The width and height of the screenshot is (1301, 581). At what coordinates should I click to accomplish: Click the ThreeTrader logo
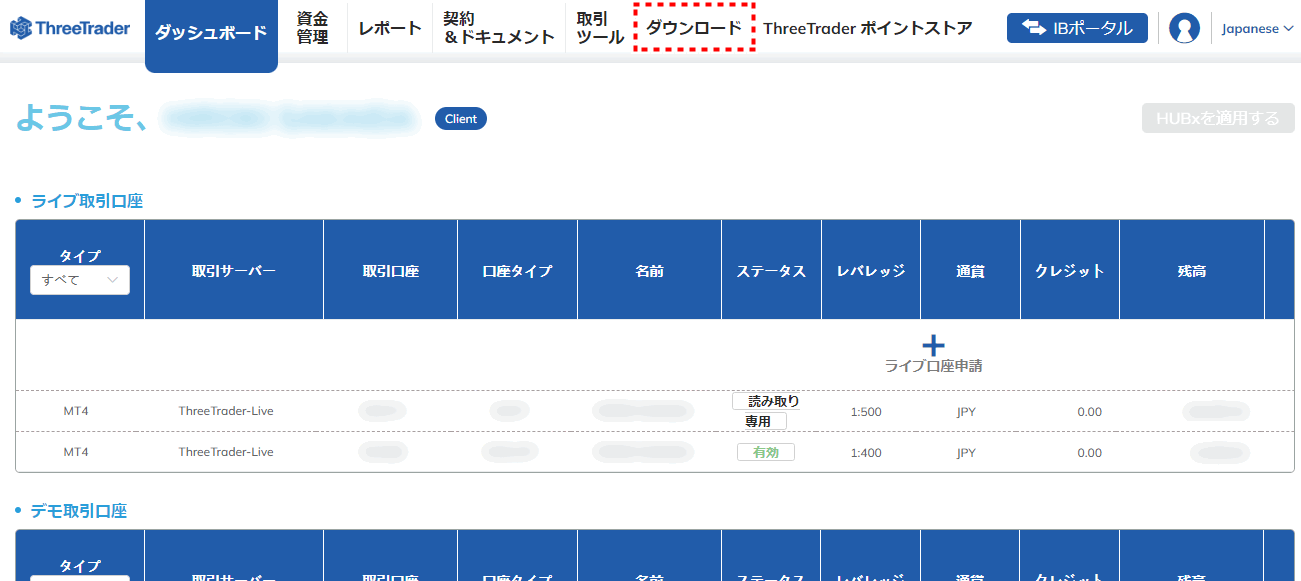70,28
